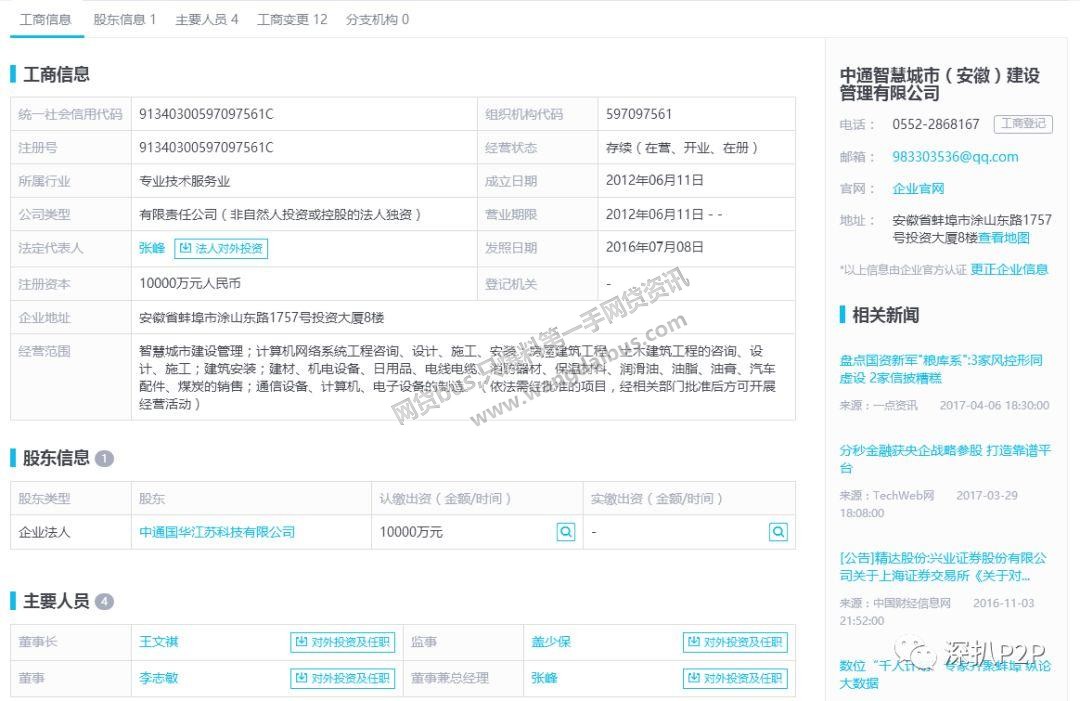Viewport: 1080px width, 701px height.
Task: Open legal representative 张峰 link
Action: pos(152,248)
